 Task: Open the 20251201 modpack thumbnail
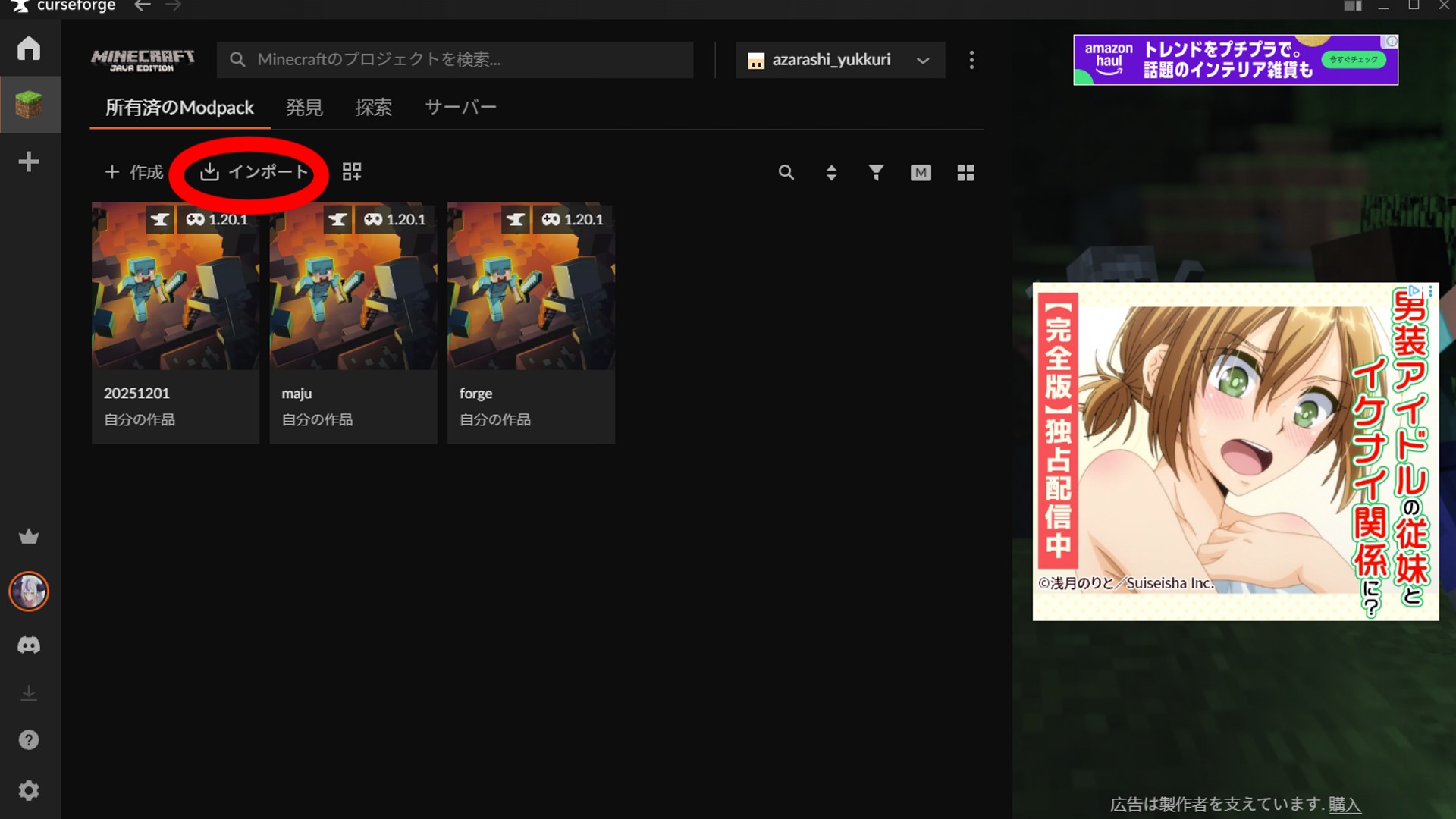pyautogui.click(x=175, y=286)
